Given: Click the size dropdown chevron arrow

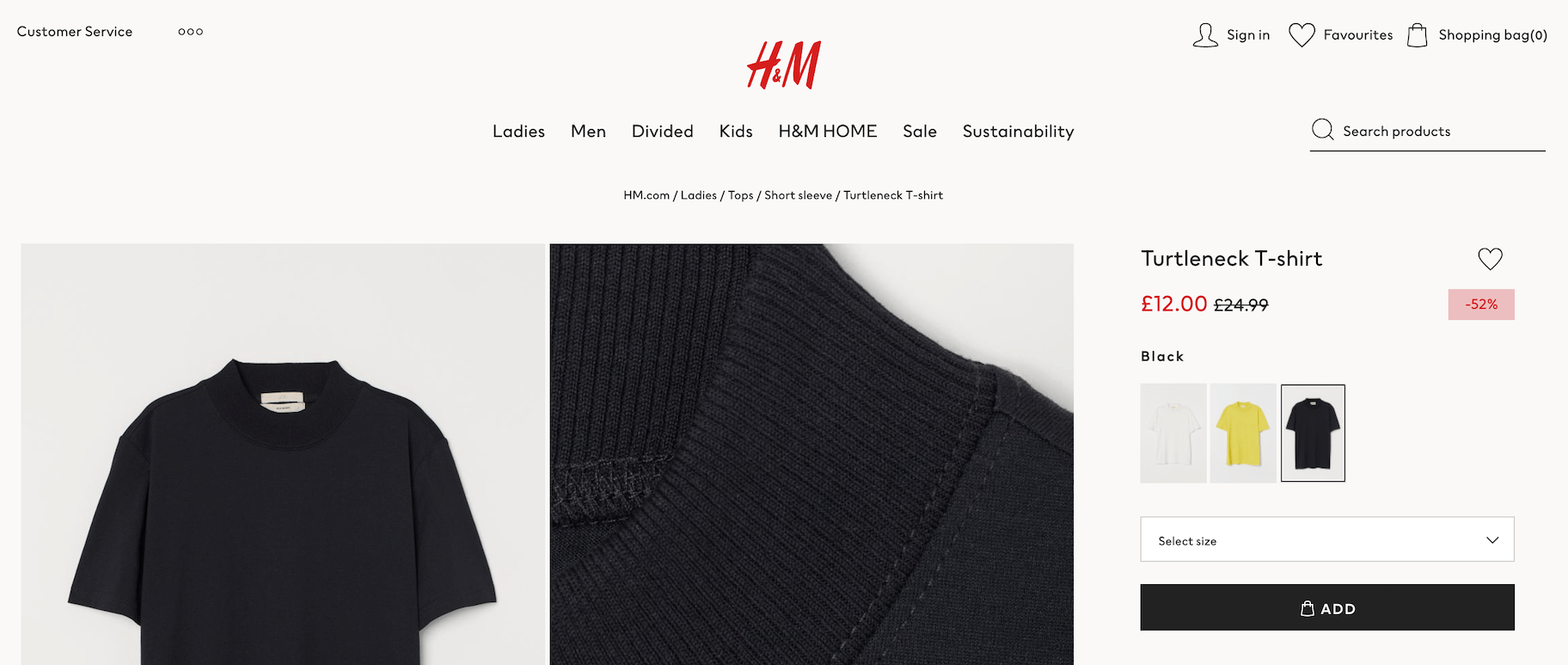Looking at the screenshot, I should [1492, 540].
